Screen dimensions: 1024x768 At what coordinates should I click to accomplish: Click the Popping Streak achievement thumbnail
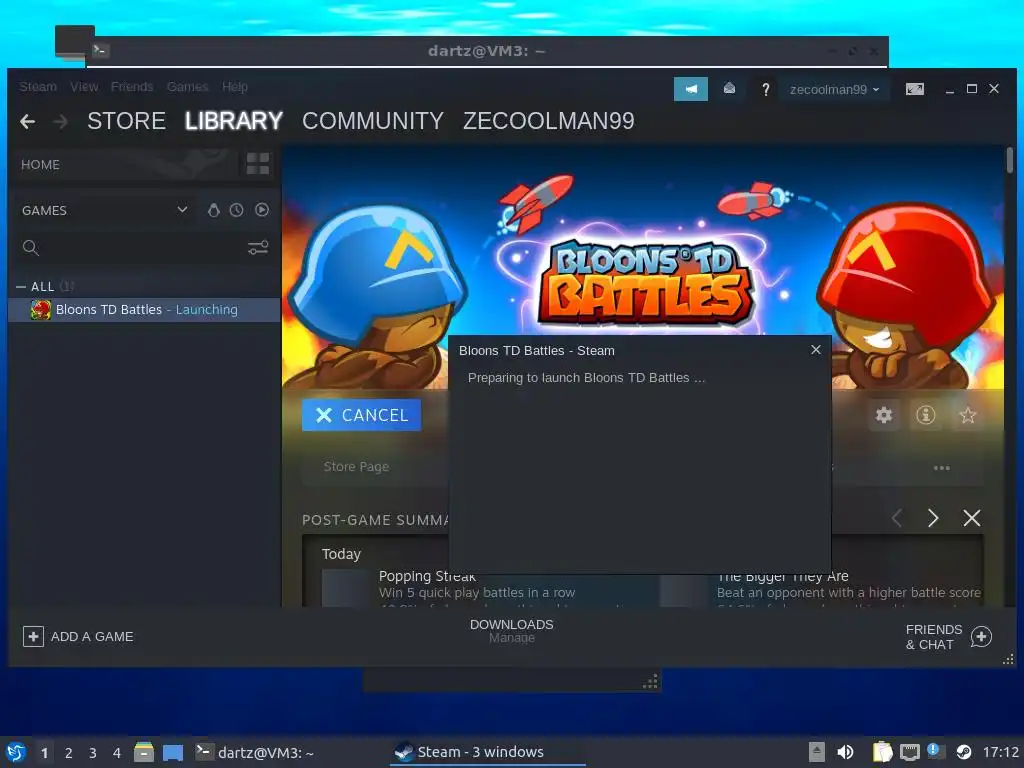(x=345, y=588)
